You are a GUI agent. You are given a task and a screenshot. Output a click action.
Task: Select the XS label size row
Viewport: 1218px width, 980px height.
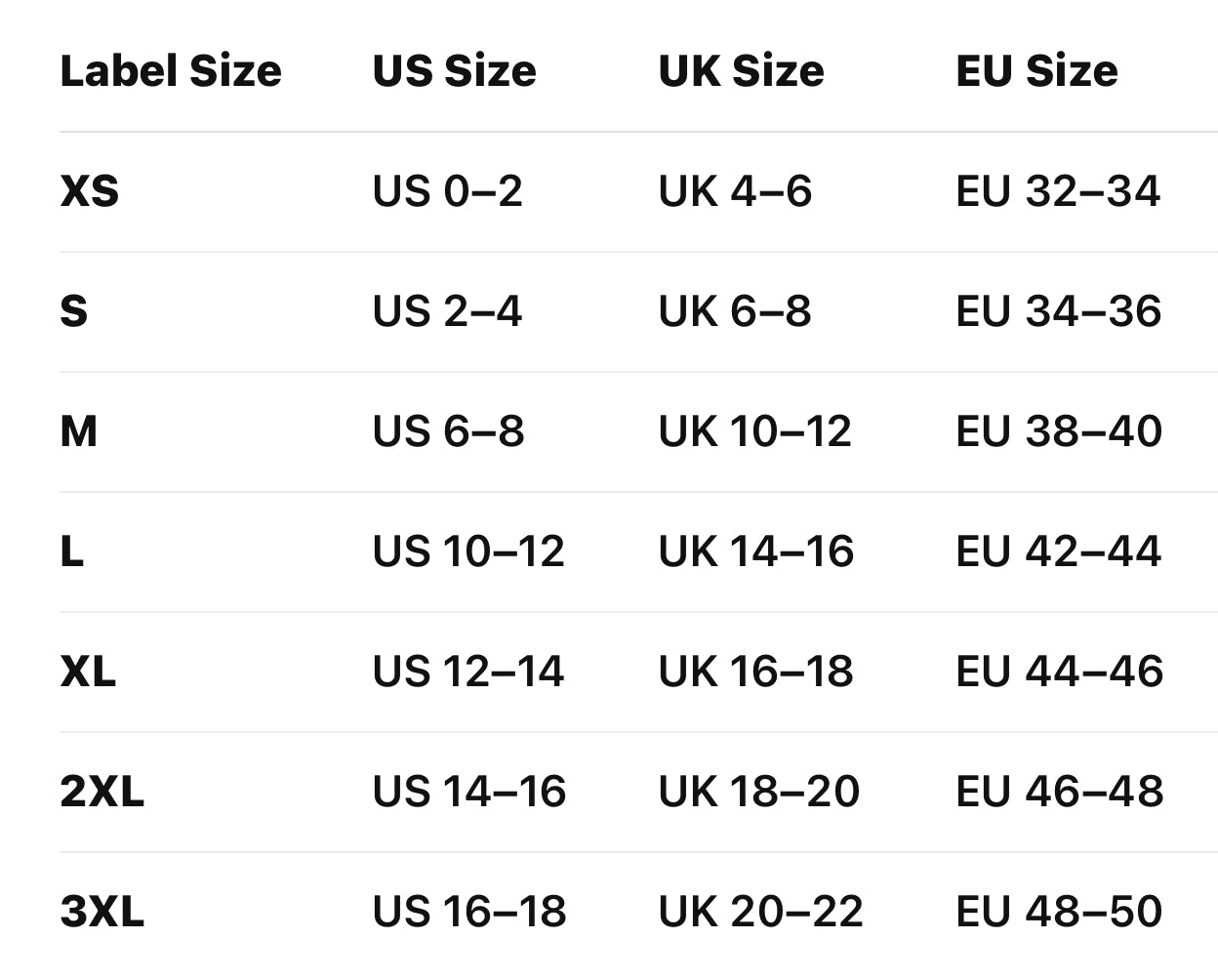point(90,191)
